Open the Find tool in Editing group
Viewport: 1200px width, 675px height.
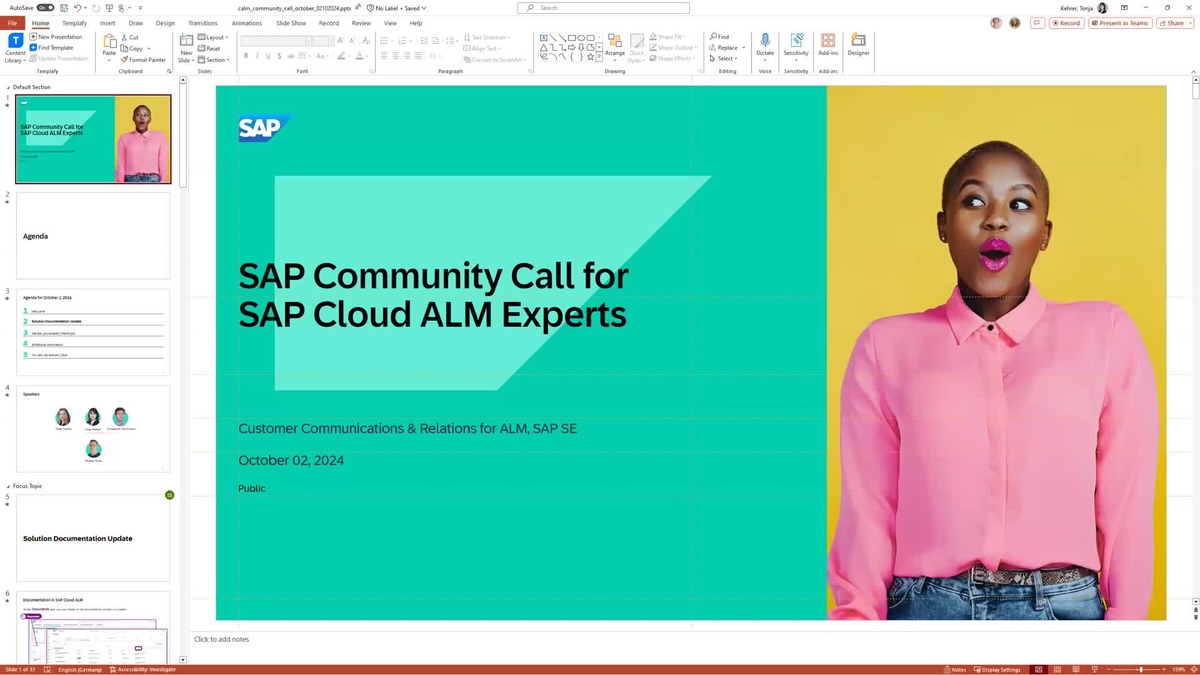pos(720,36)
